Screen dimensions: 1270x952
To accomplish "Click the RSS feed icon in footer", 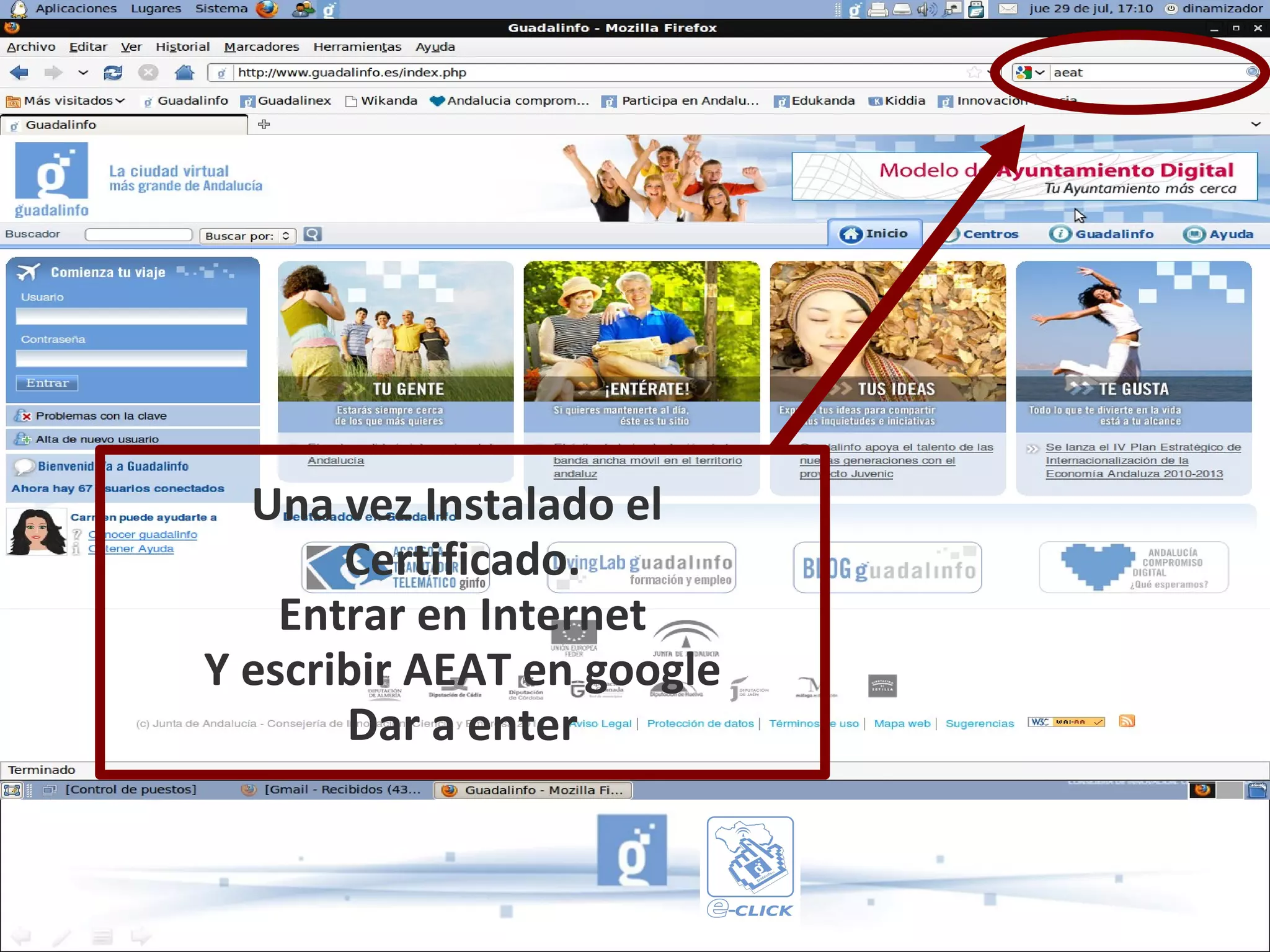I will click(1127, 721).
